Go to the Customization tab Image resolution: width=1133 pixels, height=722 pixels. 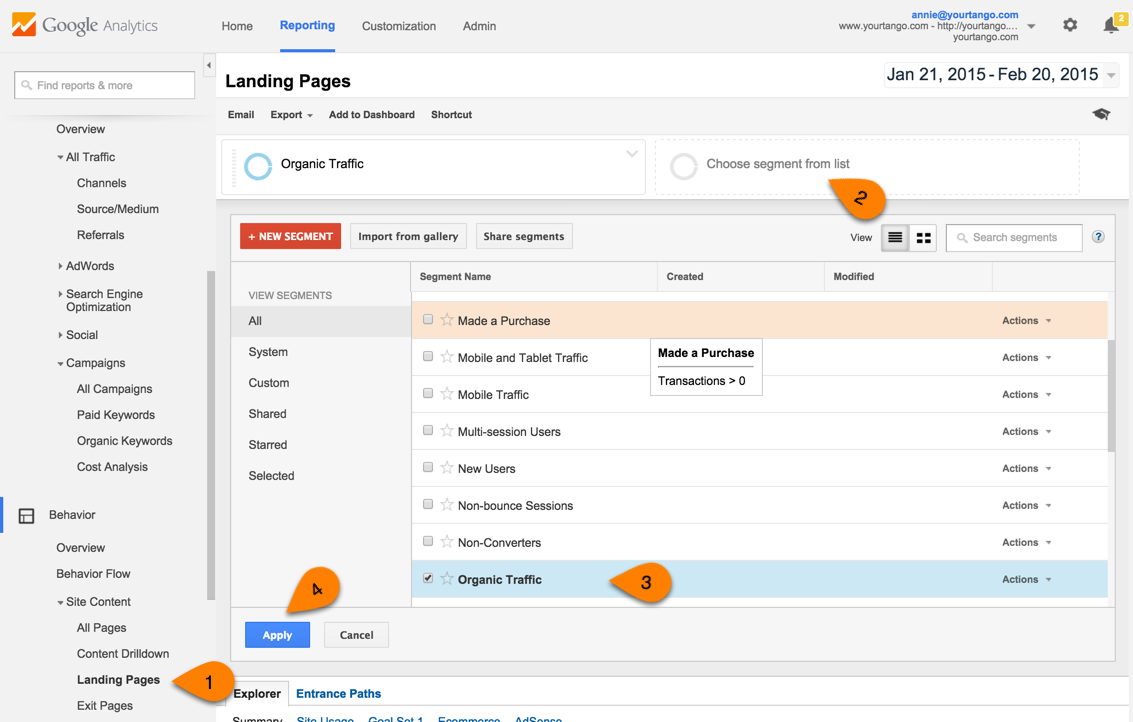(398, 26)
